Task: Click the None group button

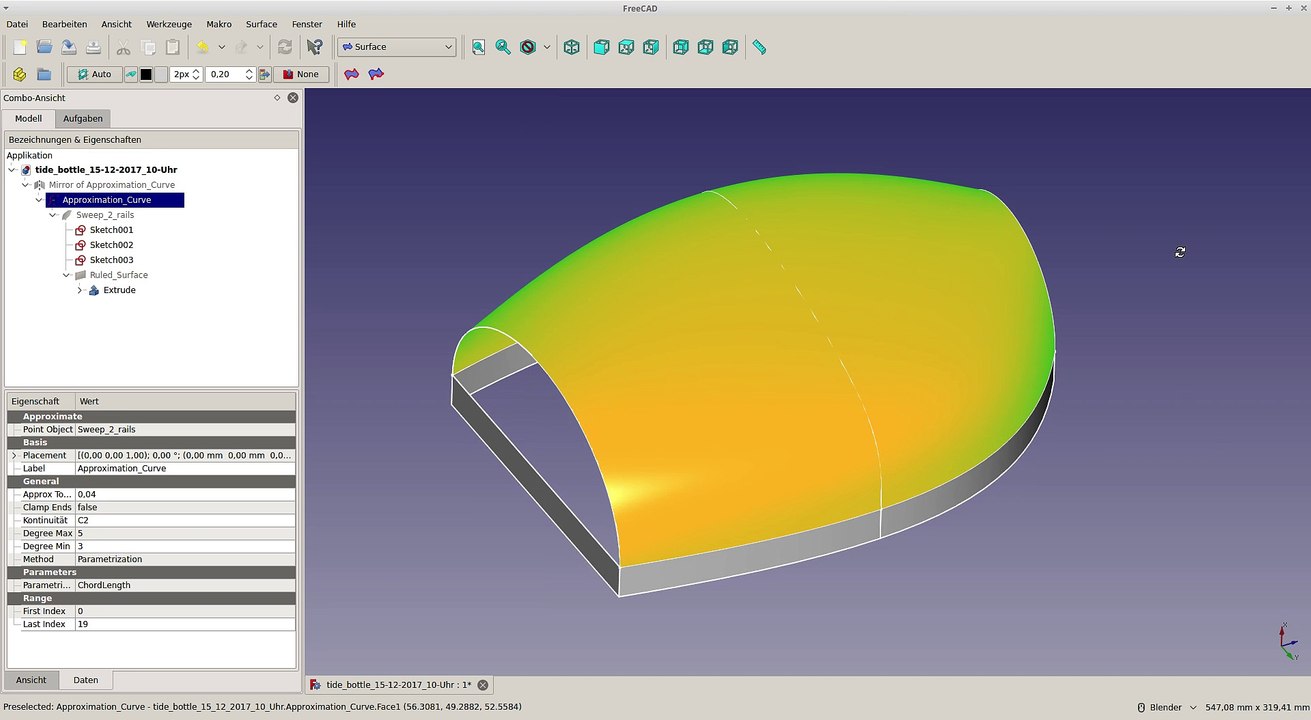Action: (301, 74)
